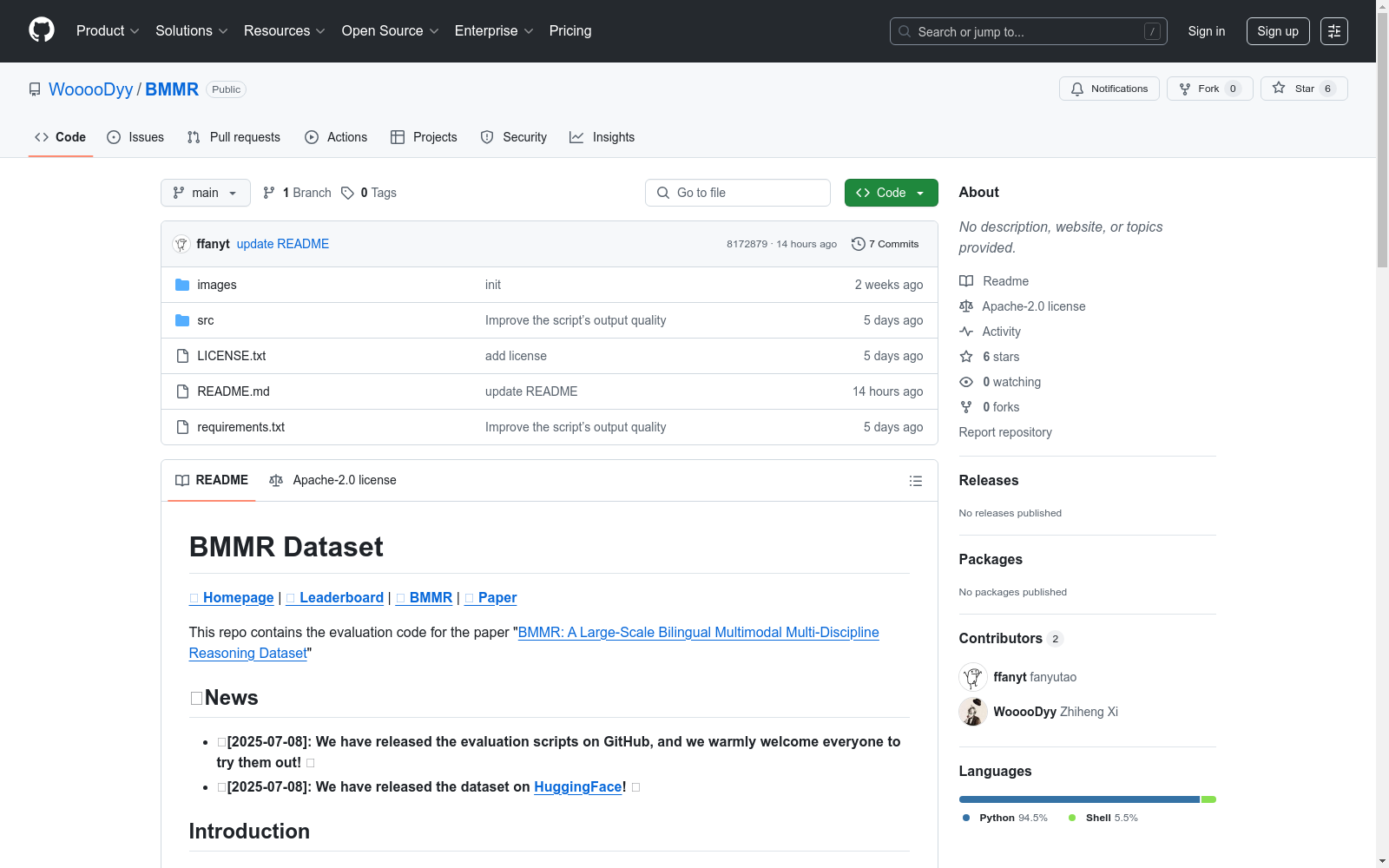Click the Python language color dot
The width and height of the screenshot is (1389, 868).
[966, 818]
